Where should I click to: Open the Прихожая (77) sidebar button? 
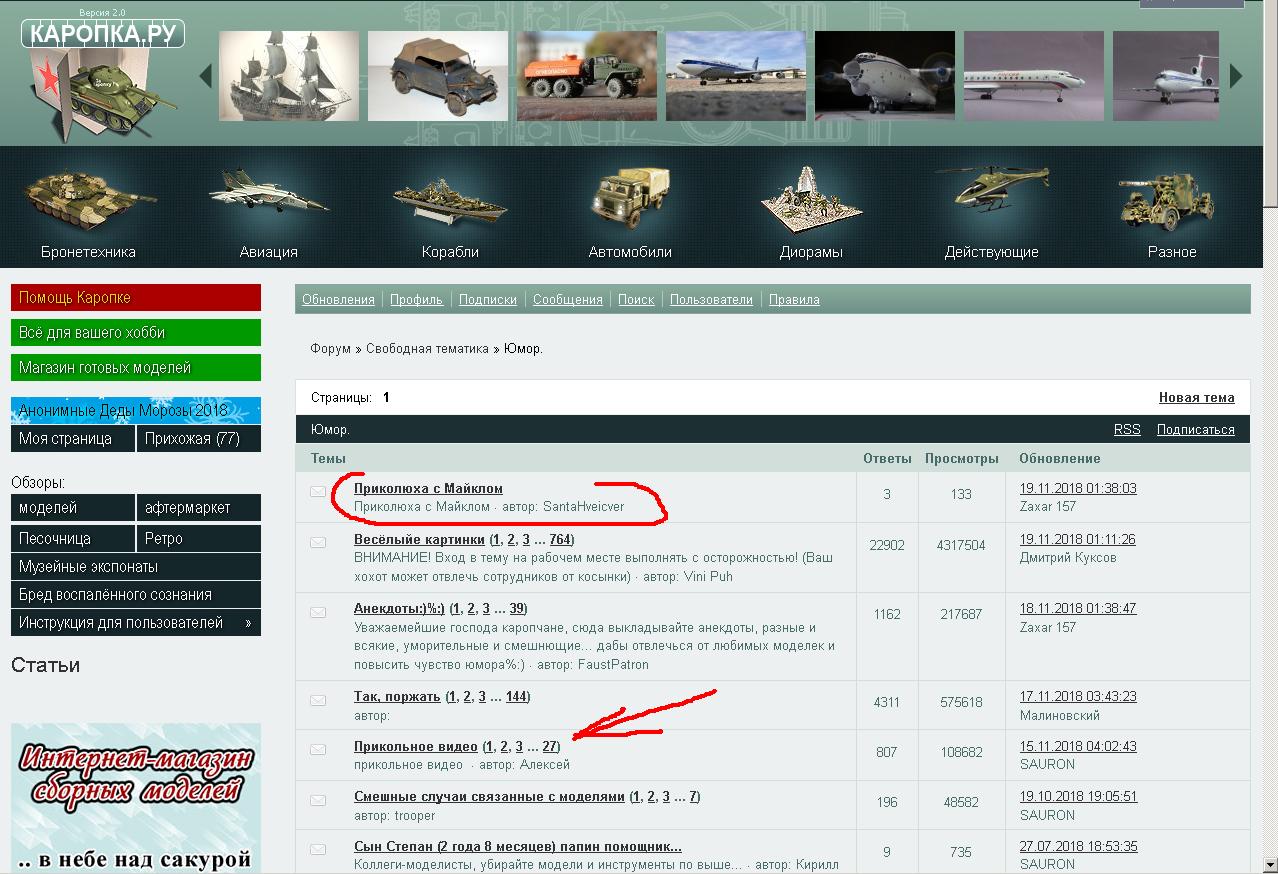tap(197, 438)
